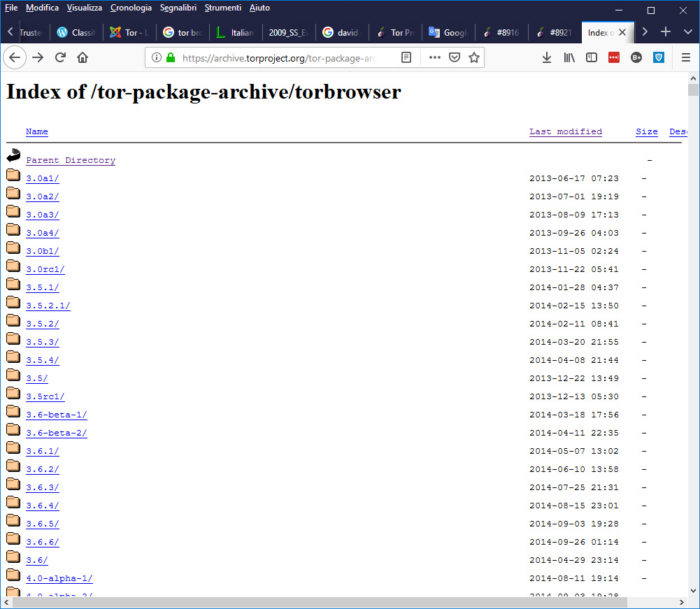Open the Parent Directory link
Viewport: 700px width, 609px height.
[x=71, y=160]
